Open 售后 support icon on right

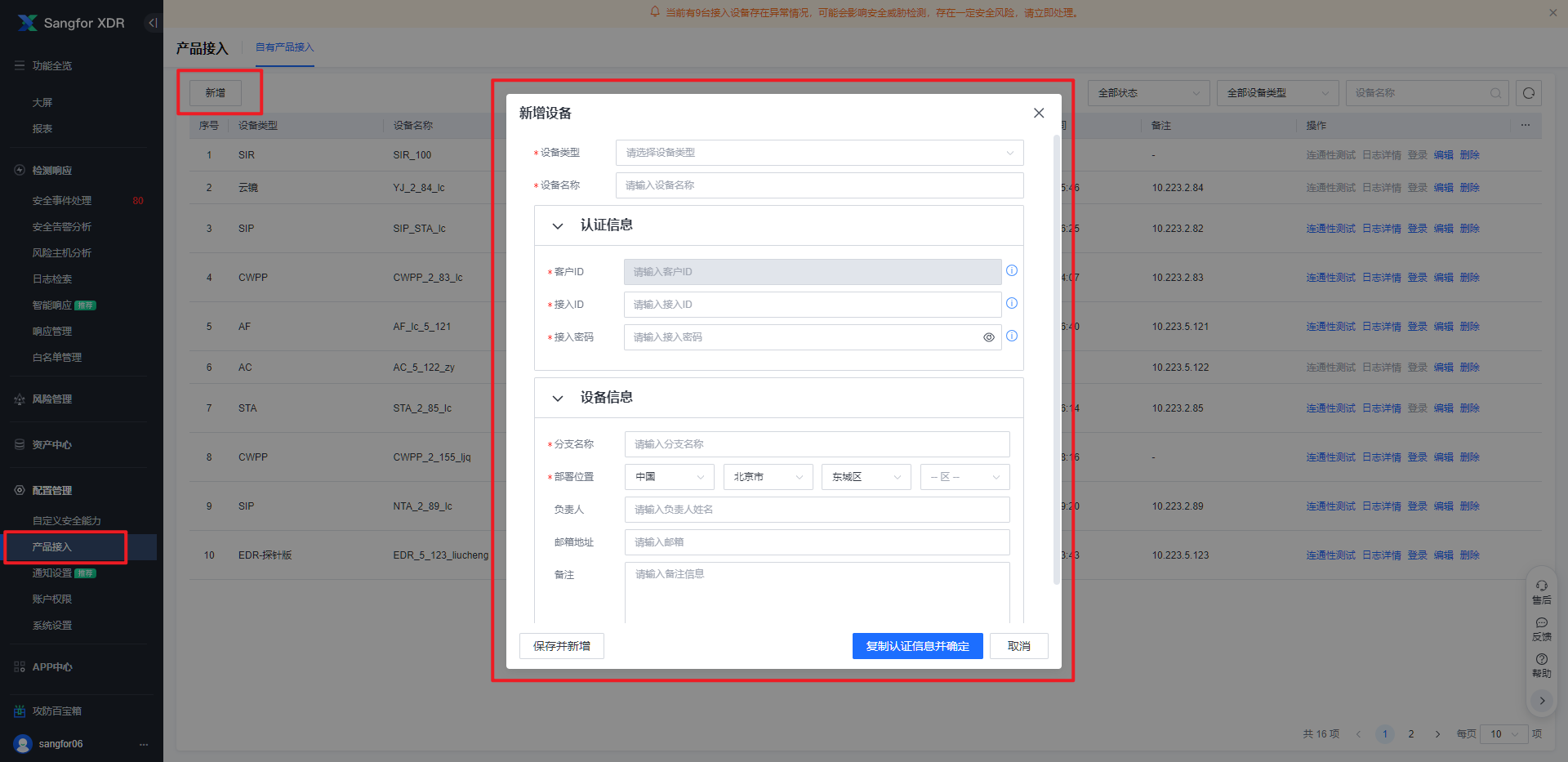(1541, 591)
